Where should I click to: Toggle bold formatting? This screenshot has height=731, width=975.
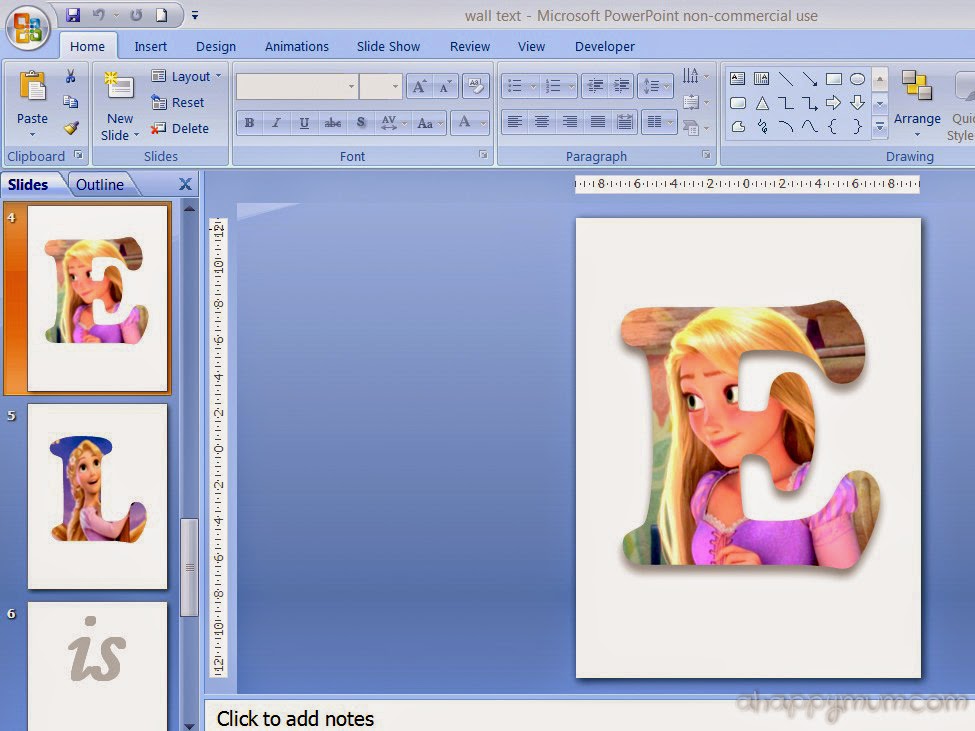(249, 123)
